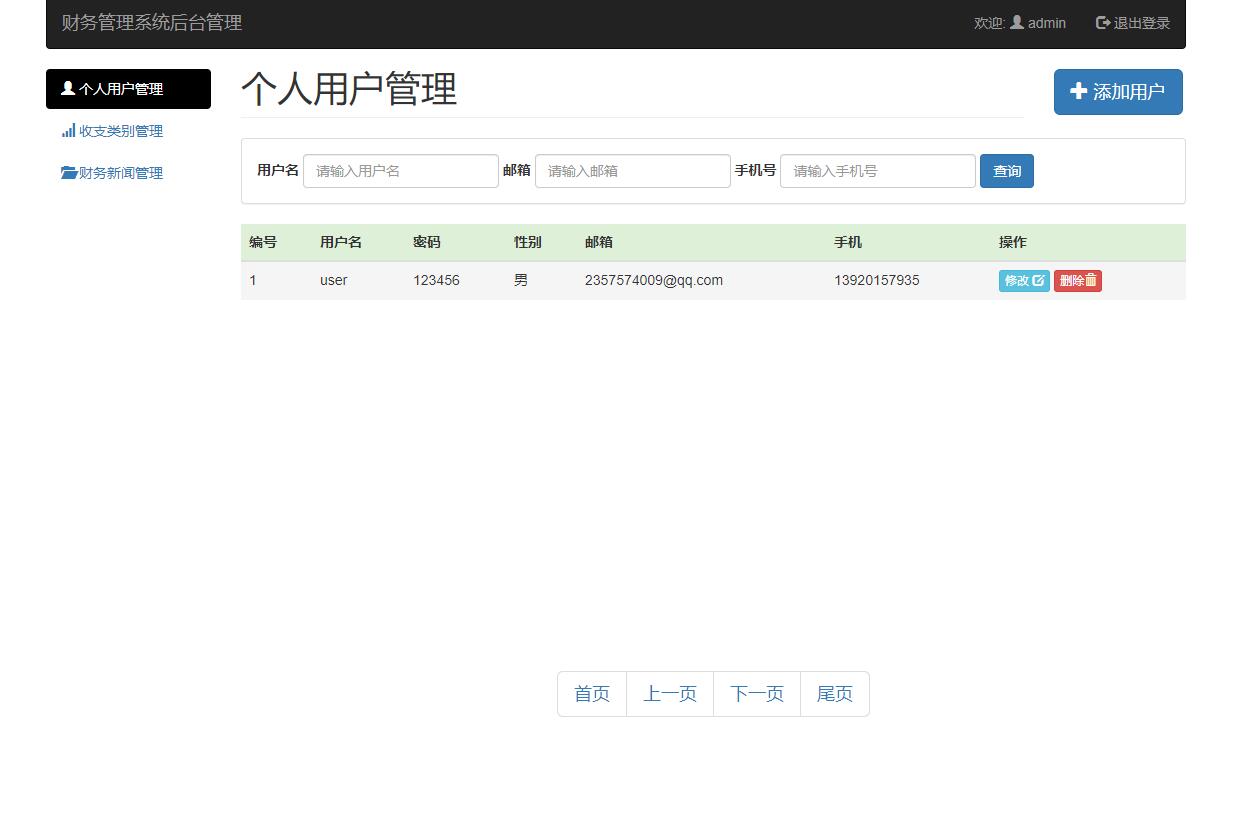Viewport: 1257px width, 814px height.
Task: Go to 首页 in the pagination bar
Action: [591, 693]
